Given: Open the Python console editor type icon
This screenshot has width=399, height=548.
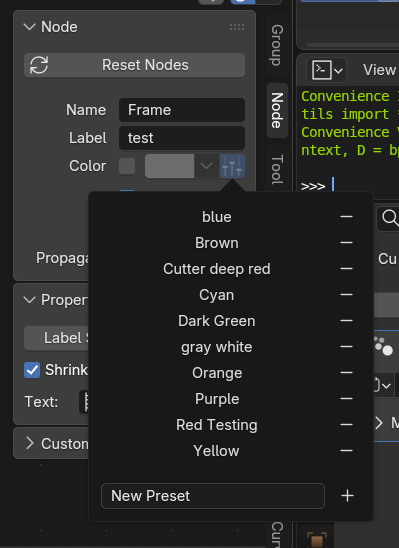Looking at the screenshot, I should [321, 70].
